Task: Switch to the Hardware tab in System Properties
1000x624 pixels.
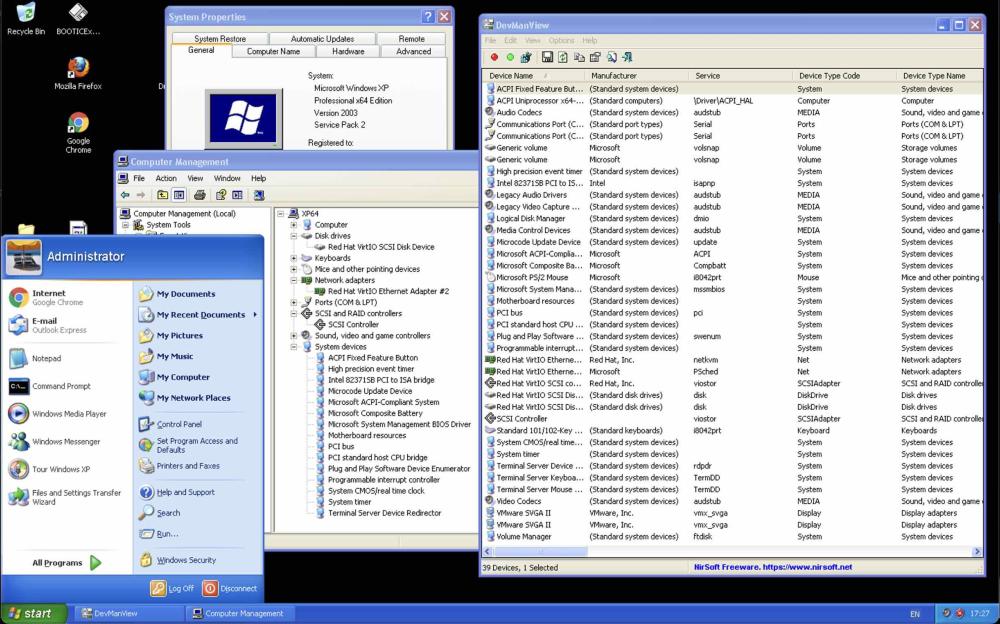Action: point(348,52)
